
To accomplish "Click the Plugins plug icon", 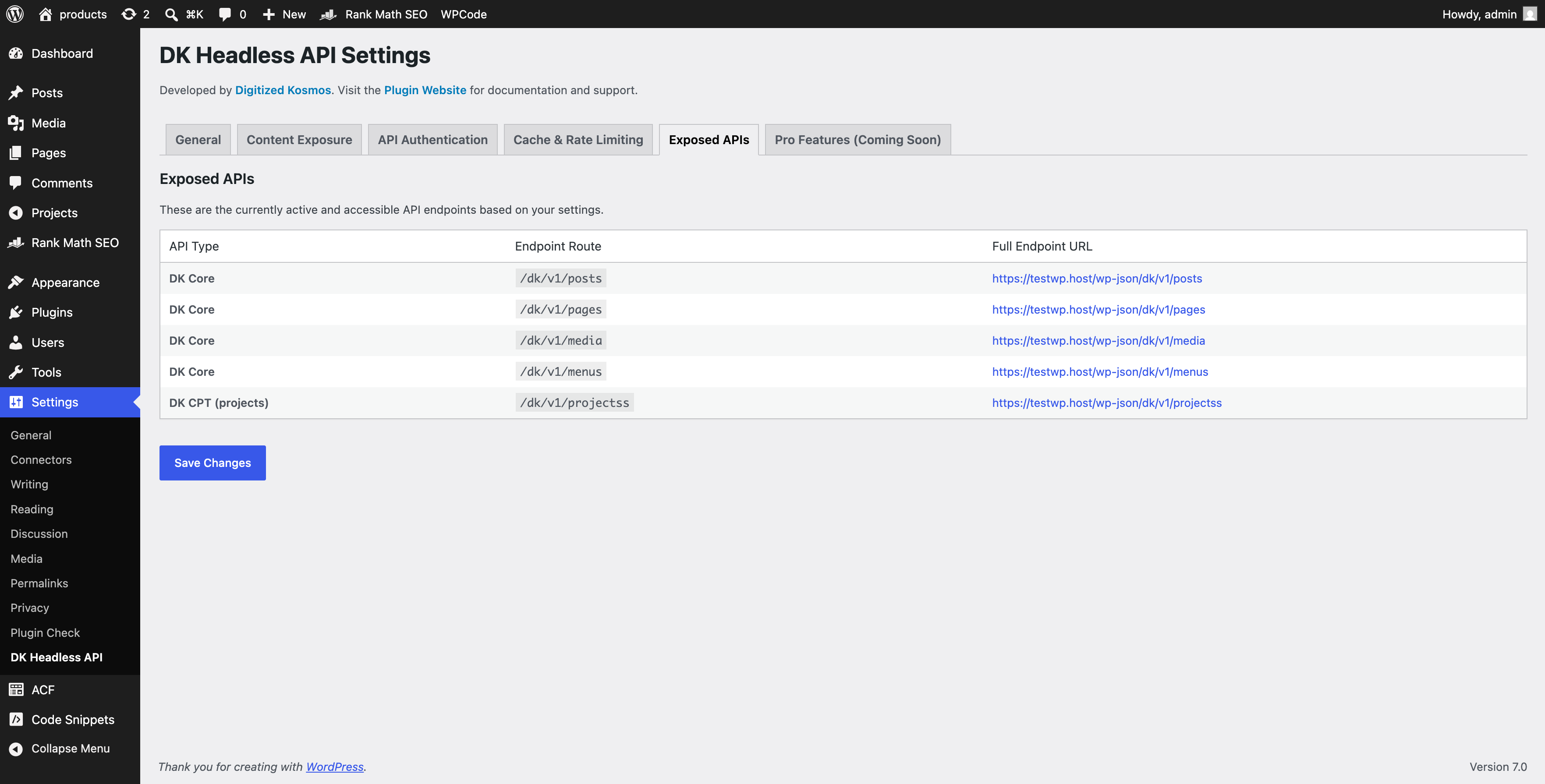I will (x=16, y=312).
